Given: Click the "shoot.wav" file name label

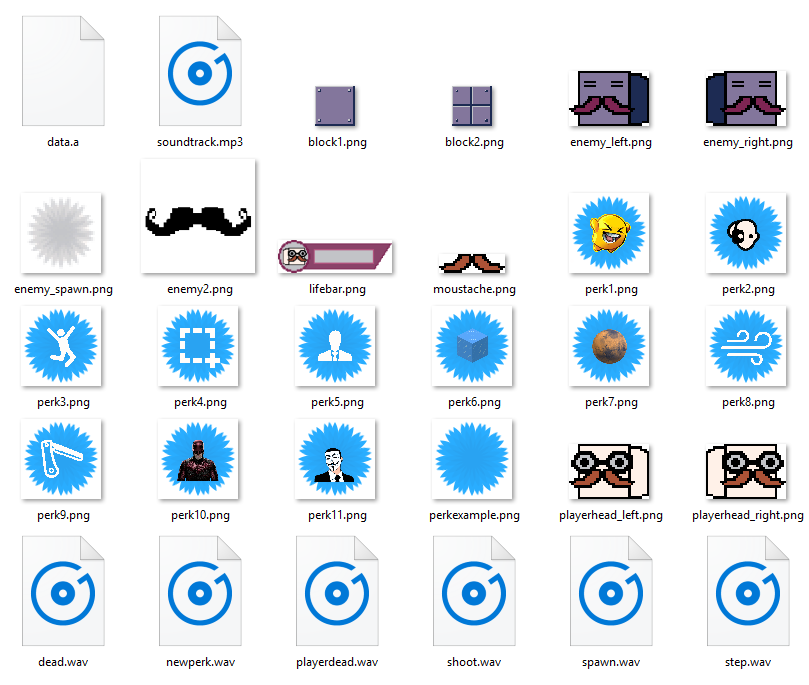Looking at the screenshot, I should tap(474, 662).
